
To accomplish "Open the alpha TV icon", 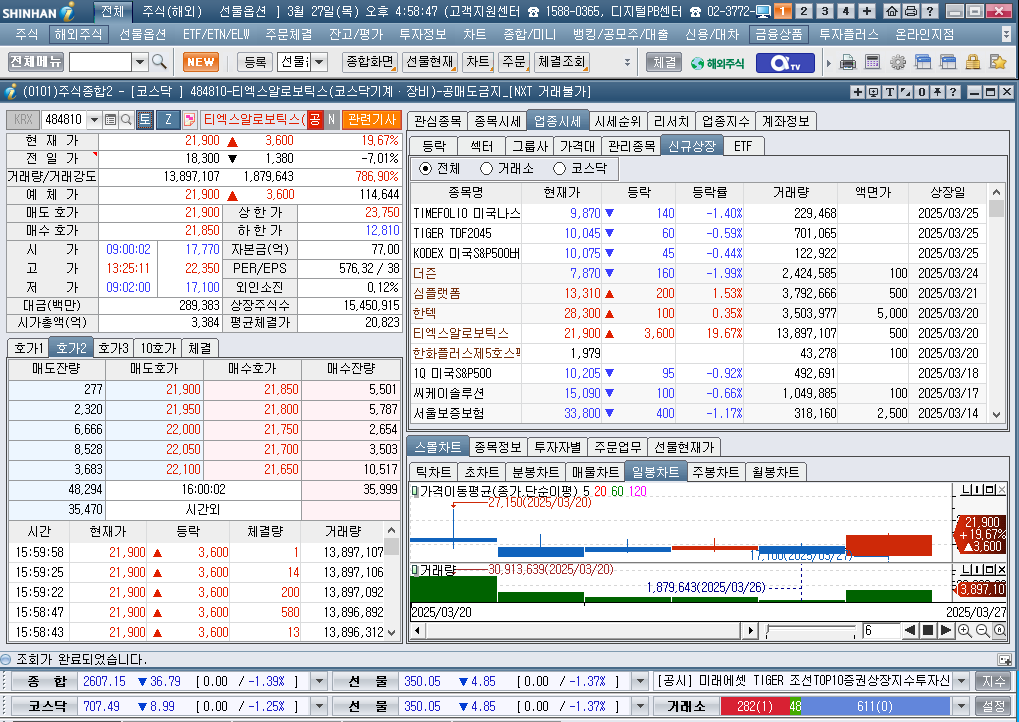I will click(x=784, y=62).
